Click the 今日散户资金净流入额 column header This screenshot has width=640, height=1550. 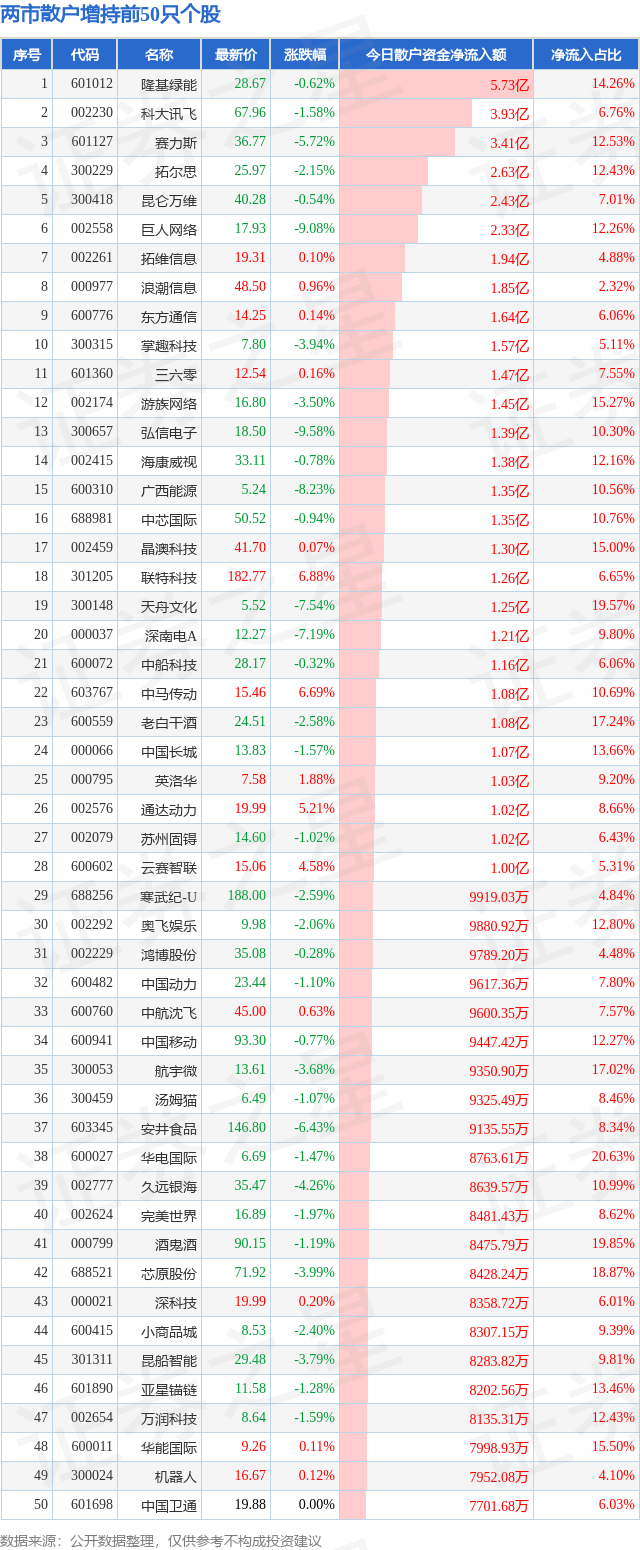(x=436, y=55)
